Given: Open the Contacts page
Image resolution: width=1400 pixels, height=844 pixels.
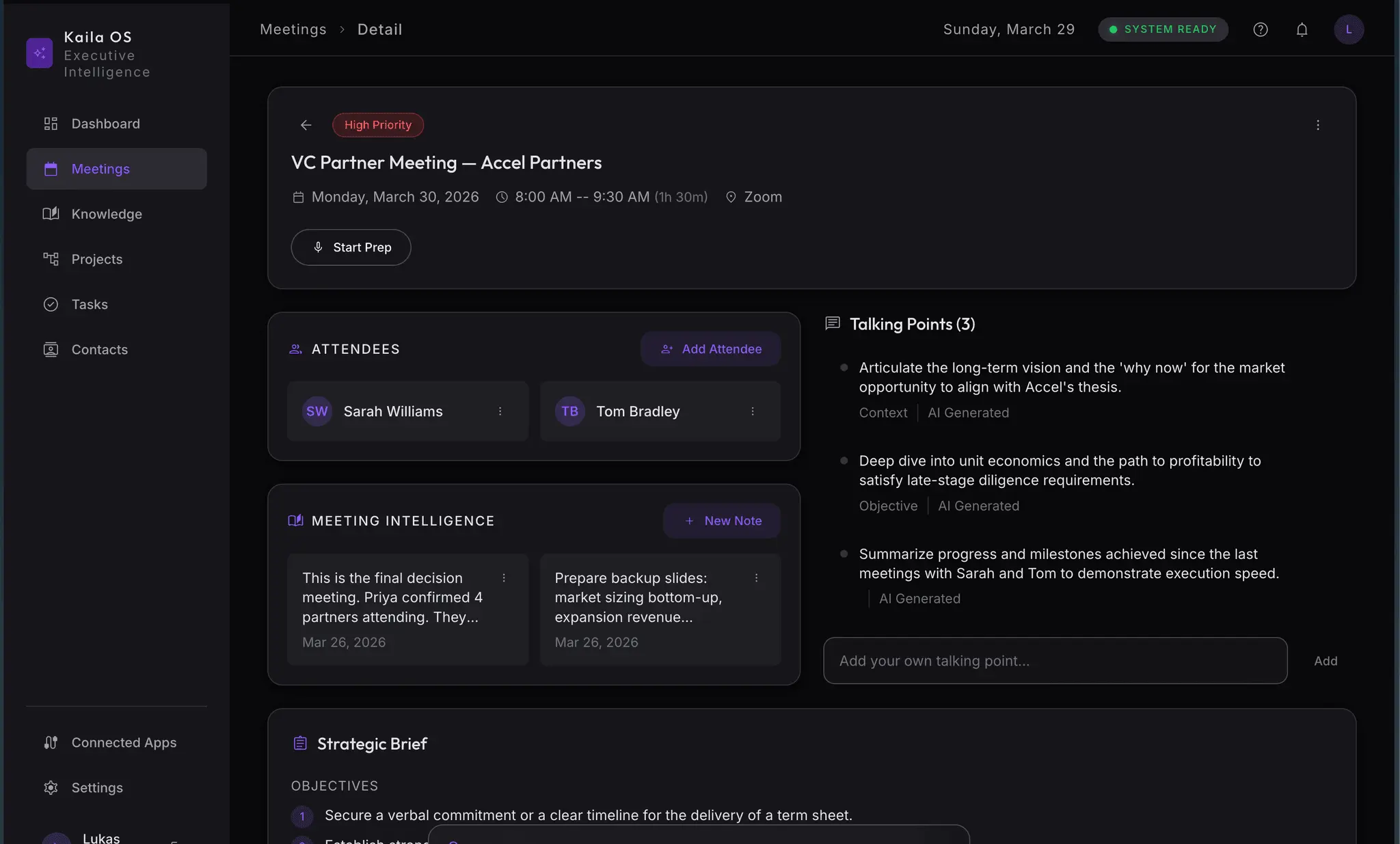Looking at the screenshot, I should click(116, 349).
